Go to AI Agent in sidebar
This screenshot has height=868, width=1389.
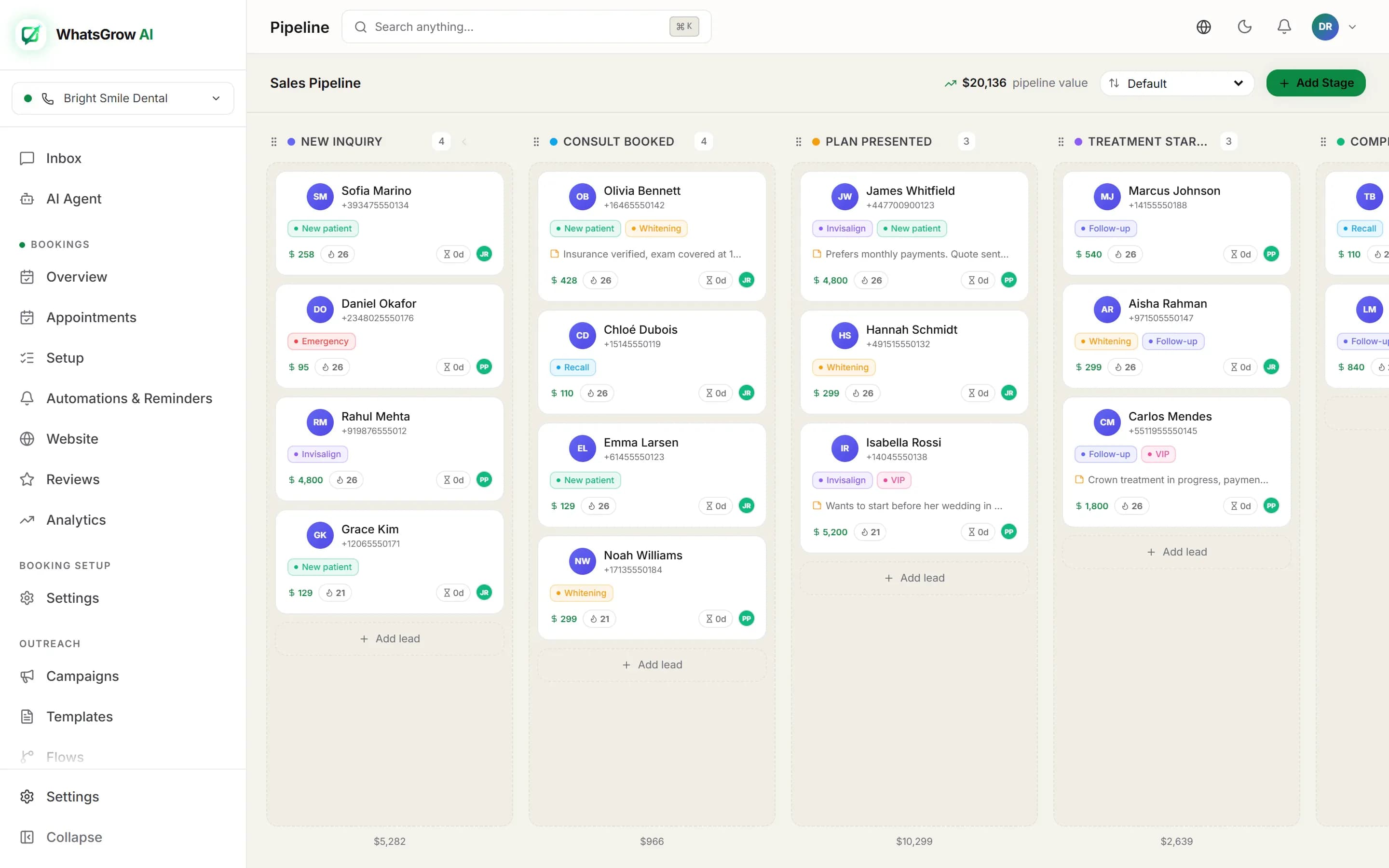coord(123,199)
